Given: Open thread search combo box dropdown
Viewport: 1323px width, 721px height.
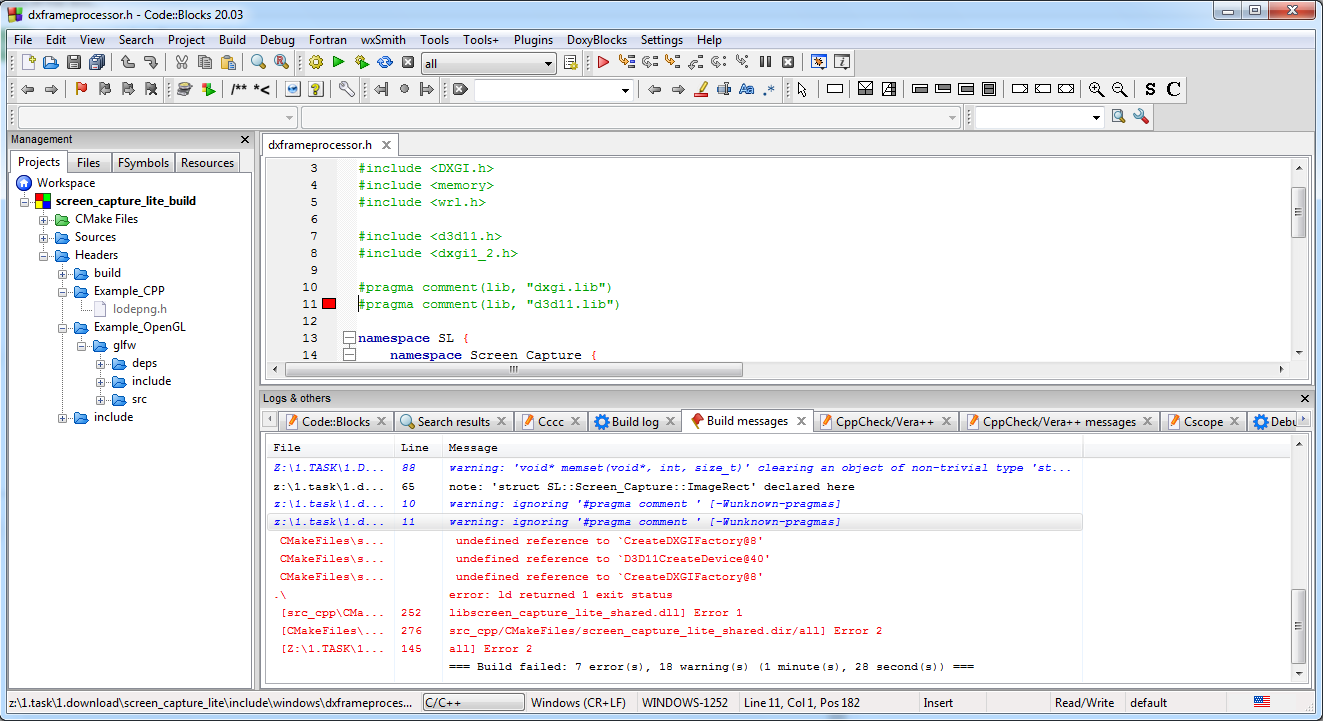Looking at the screenshot, I should (x=1096, y=117).
